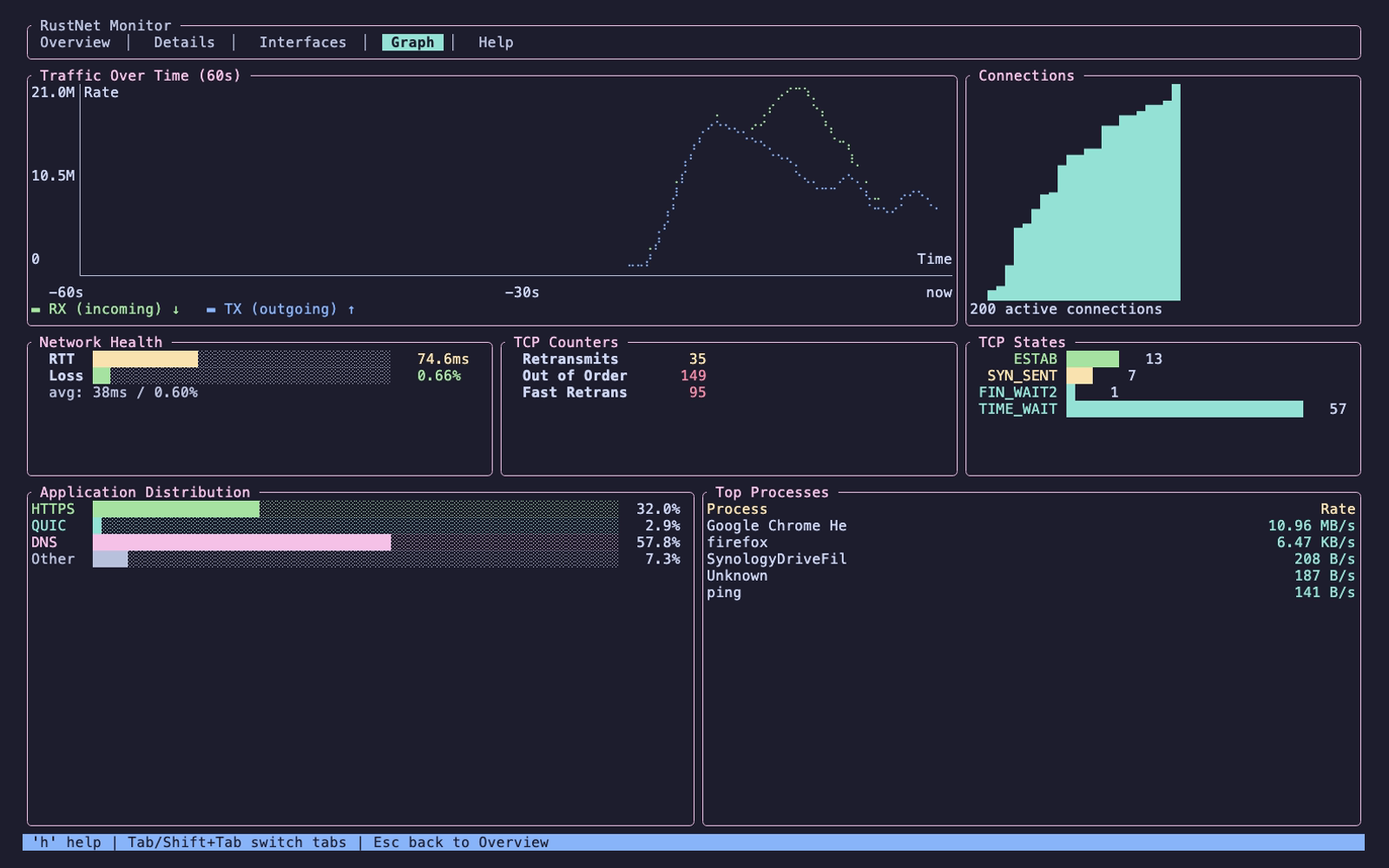Click the Process column header

pos(737,510)
